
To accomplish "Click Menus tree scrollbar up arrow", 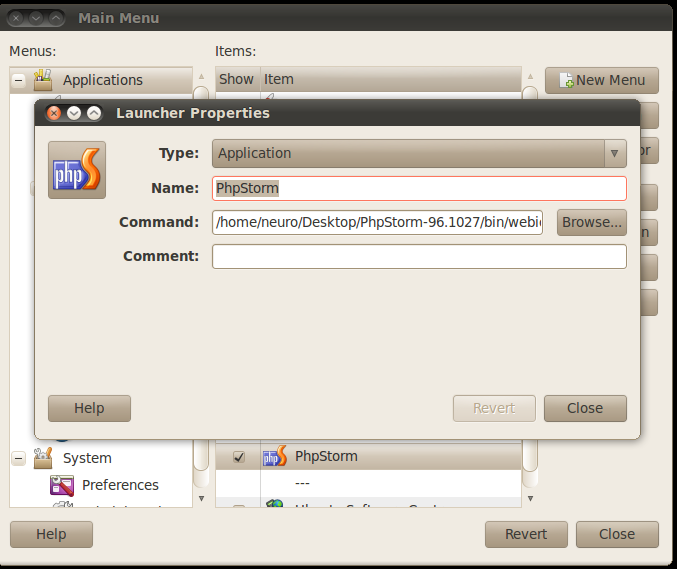I will pyautogui.click(x=201, y=76).
